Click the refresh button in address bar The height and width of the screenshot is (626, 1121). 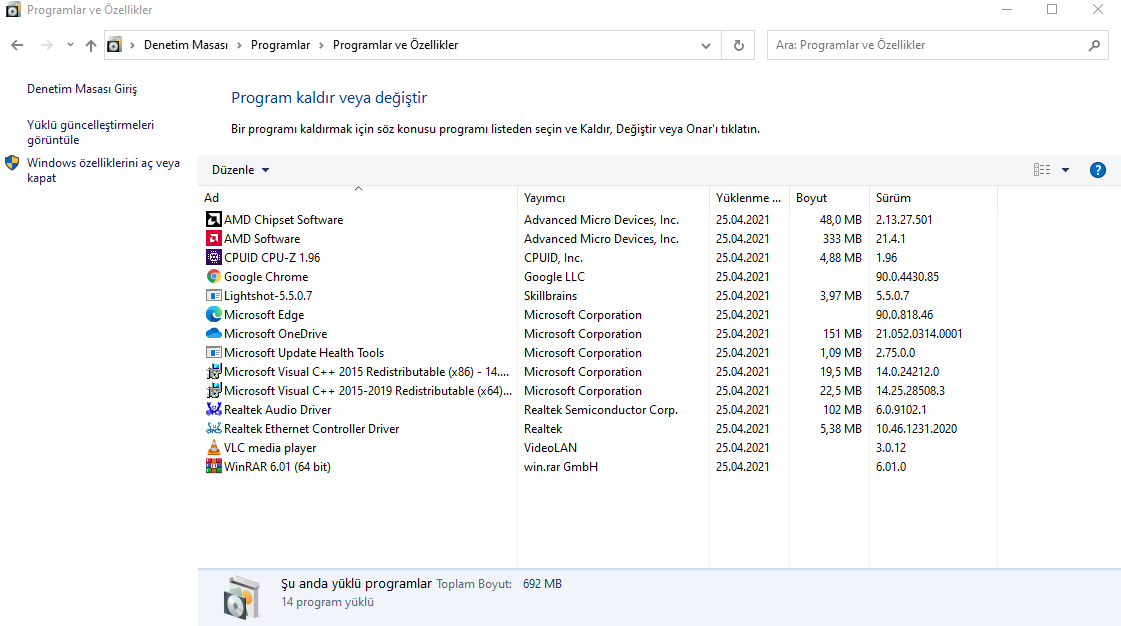coord(738,45)
